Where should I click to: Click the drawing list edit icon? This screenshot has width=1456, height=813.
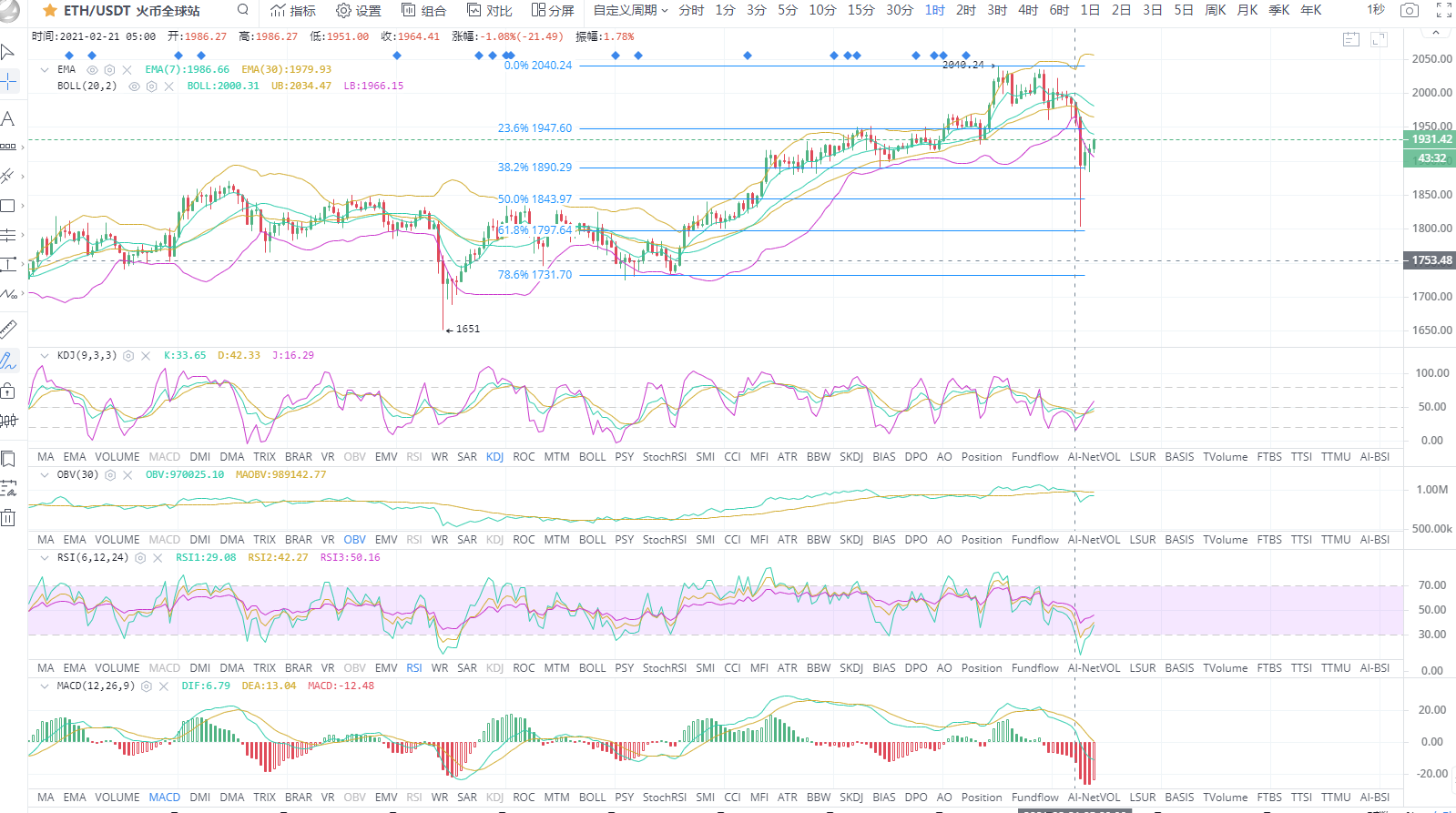(x=8, y=488)
